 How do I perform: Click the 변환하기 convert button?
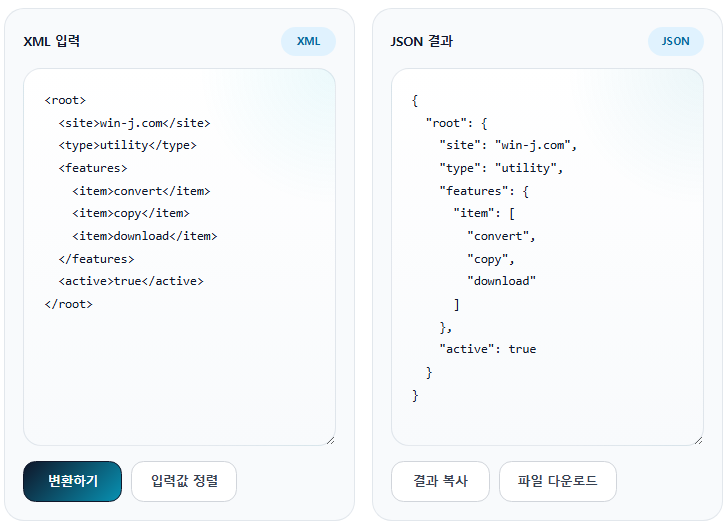click(72, 481)
